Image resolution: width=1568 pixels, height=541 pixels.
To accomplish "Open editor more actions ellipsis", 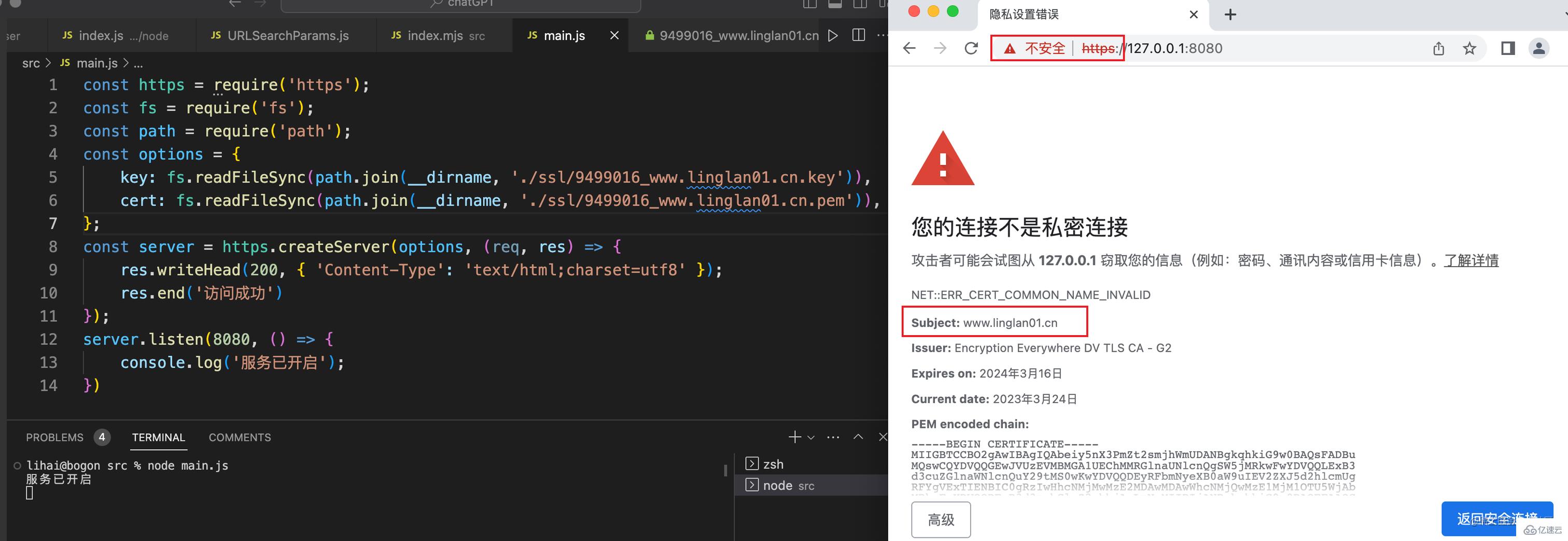I will coord(881,35).
